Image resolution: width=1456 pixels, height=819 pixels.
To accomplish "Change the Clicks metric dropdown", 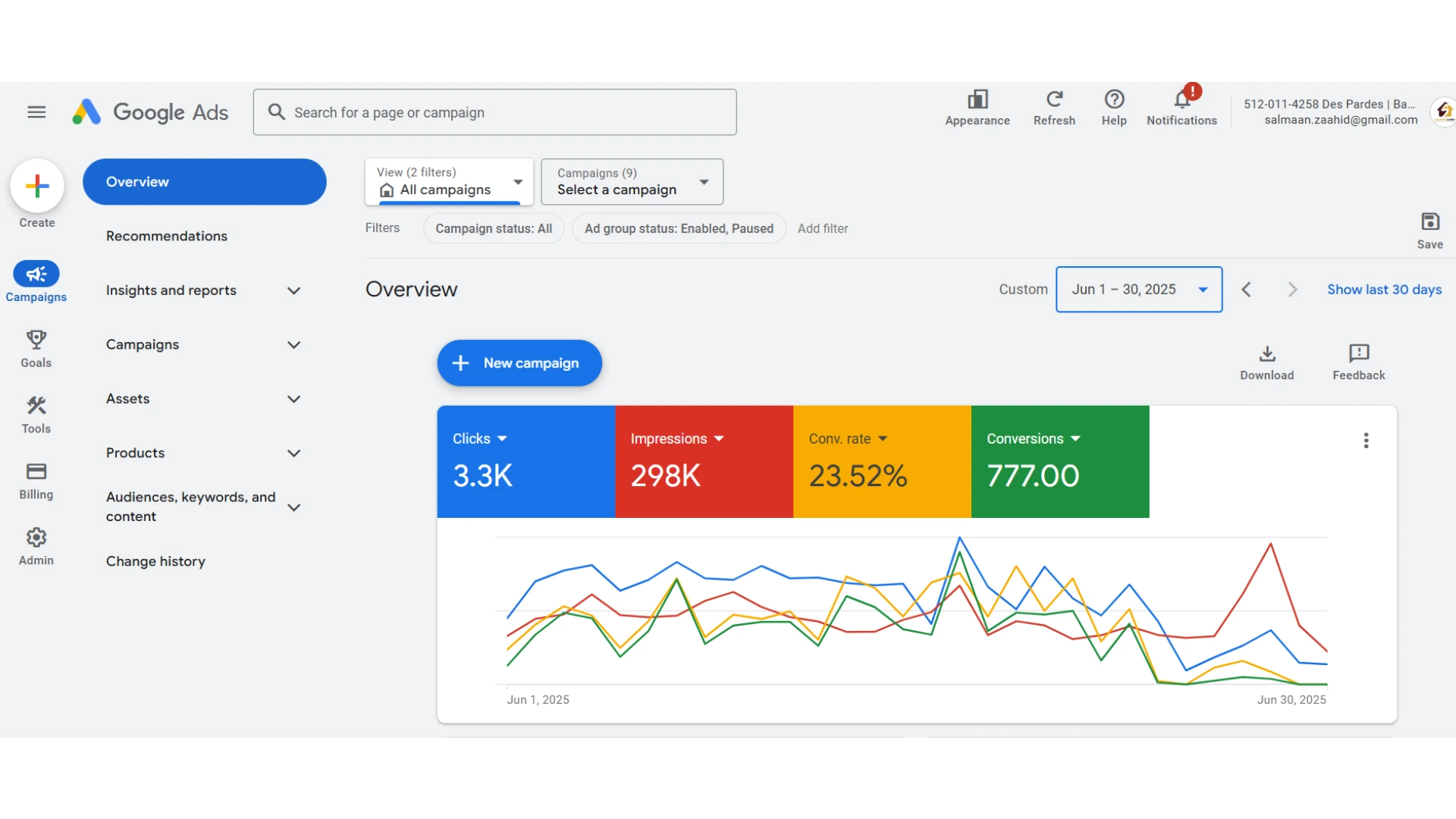I will tap(480, 439).
